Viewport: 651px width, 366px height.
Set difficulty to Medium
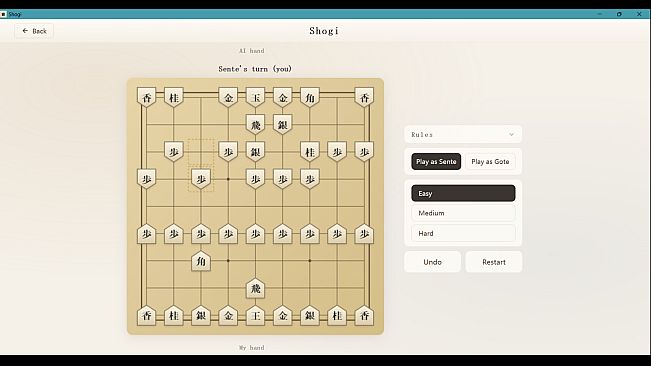pyautogui.click(x=463, y=213)
